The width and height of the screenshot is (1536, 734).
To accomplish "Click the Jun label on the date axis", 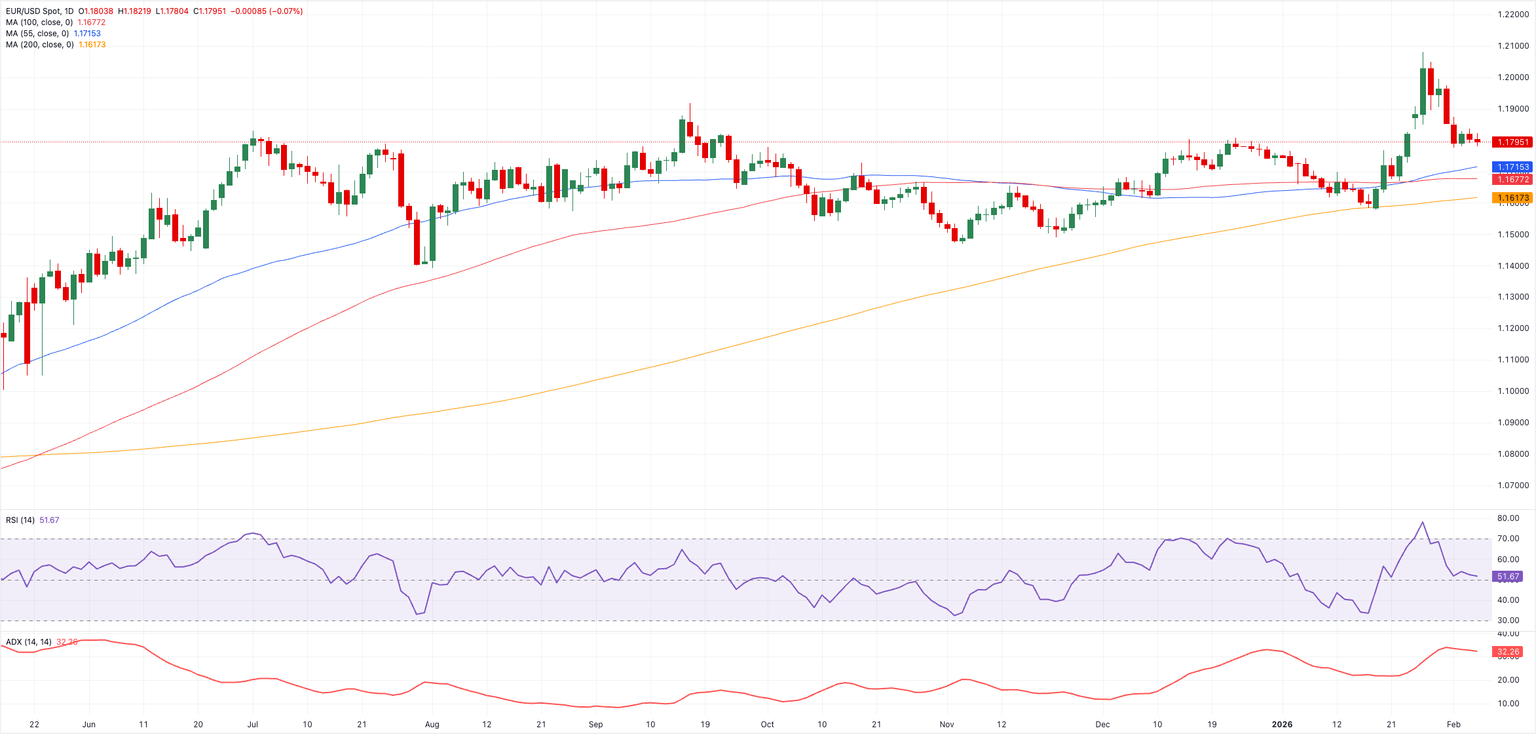I will click(89, 722).
